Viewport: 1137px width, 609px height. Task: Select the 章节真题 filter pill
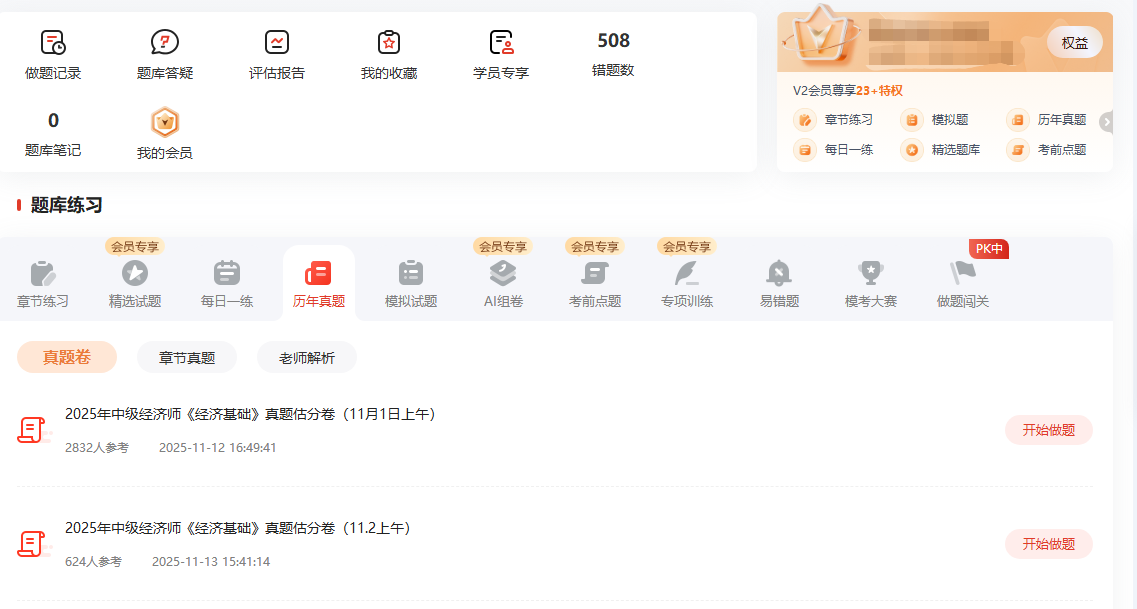(x=187, y=357)
